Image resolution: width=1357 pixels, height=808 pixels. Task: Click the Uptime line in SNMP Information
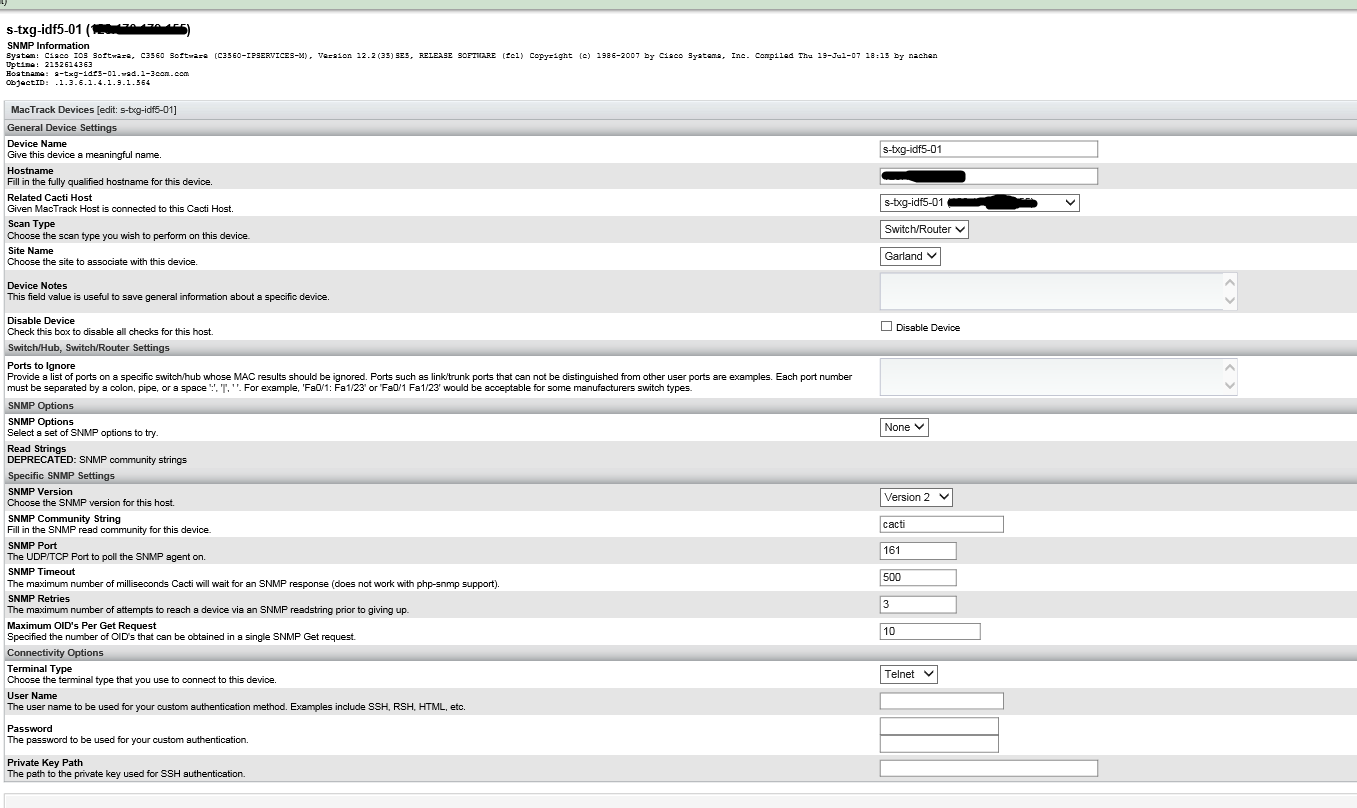pos(48,65)
